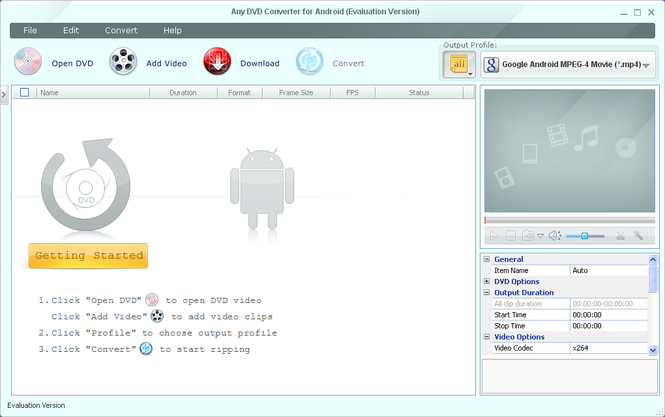Mute audio with the speaker icon

[555, 235]
